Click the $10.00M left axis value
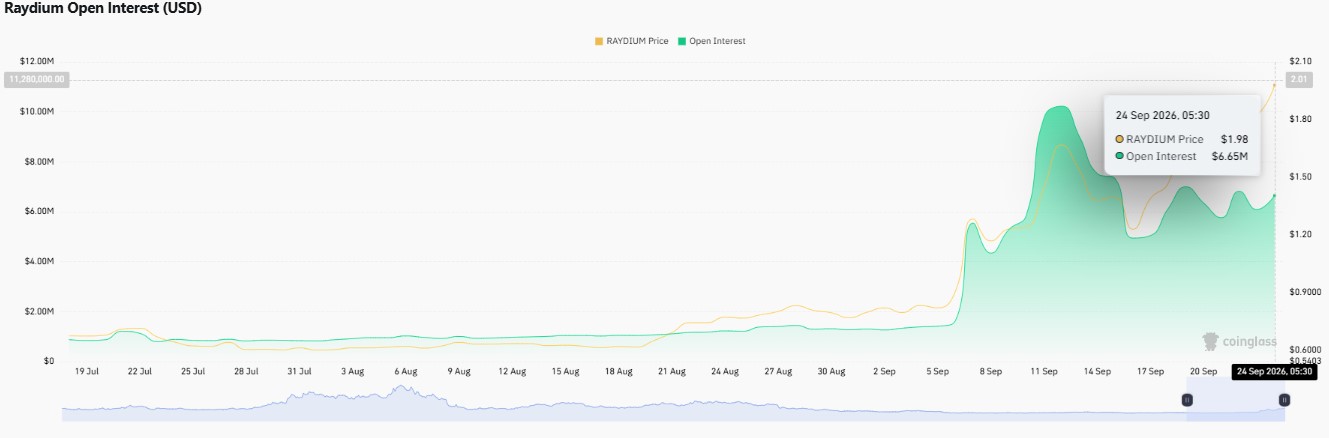 (36, 111)
